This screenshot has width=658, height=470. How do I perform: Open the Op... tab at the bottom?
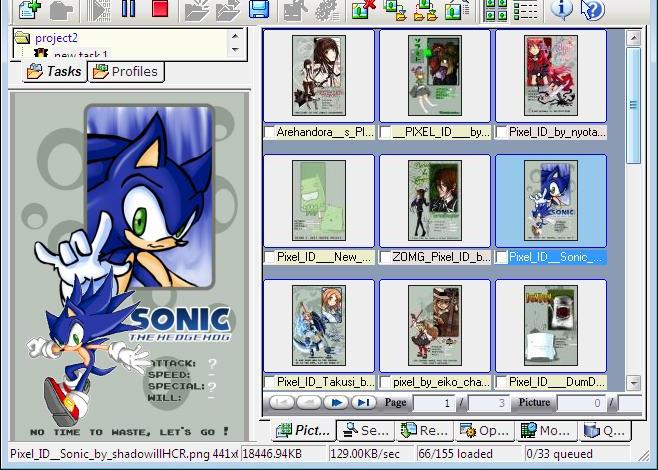pos(485,430)
